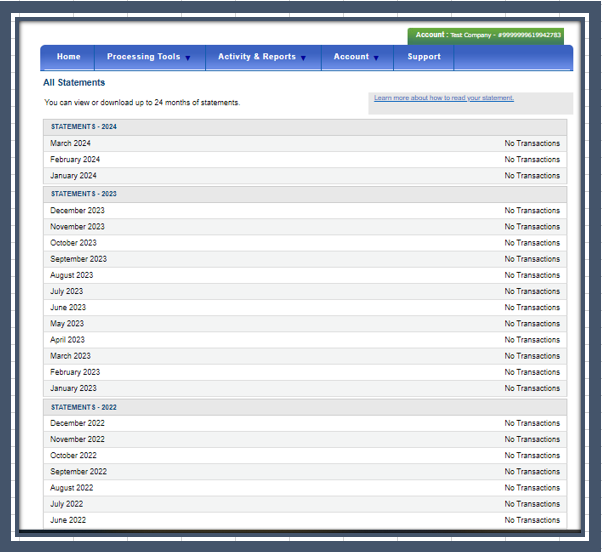
Task: Select the July 2022 statement row
Action: pyautogui.click(x=305, y=504)
